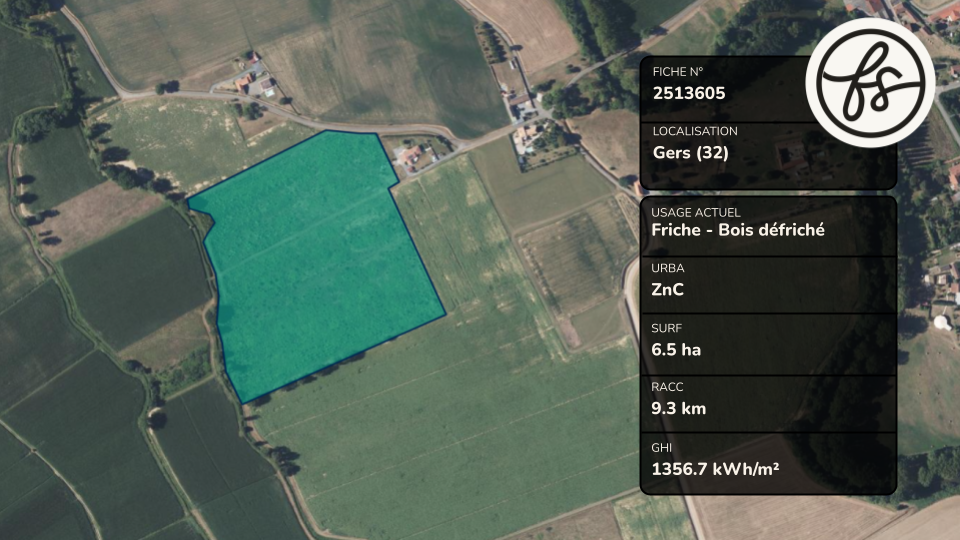Click the URBA label
Image resolution: width=960 pixels, height=540 pixels.
coord(667,268)
